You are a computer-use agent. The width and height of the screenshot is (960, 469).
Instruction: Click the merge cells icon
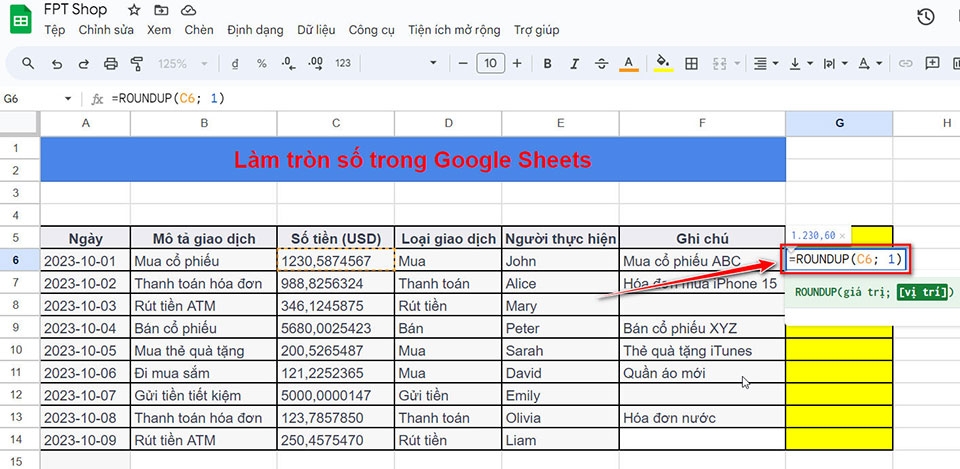[719, 63]
